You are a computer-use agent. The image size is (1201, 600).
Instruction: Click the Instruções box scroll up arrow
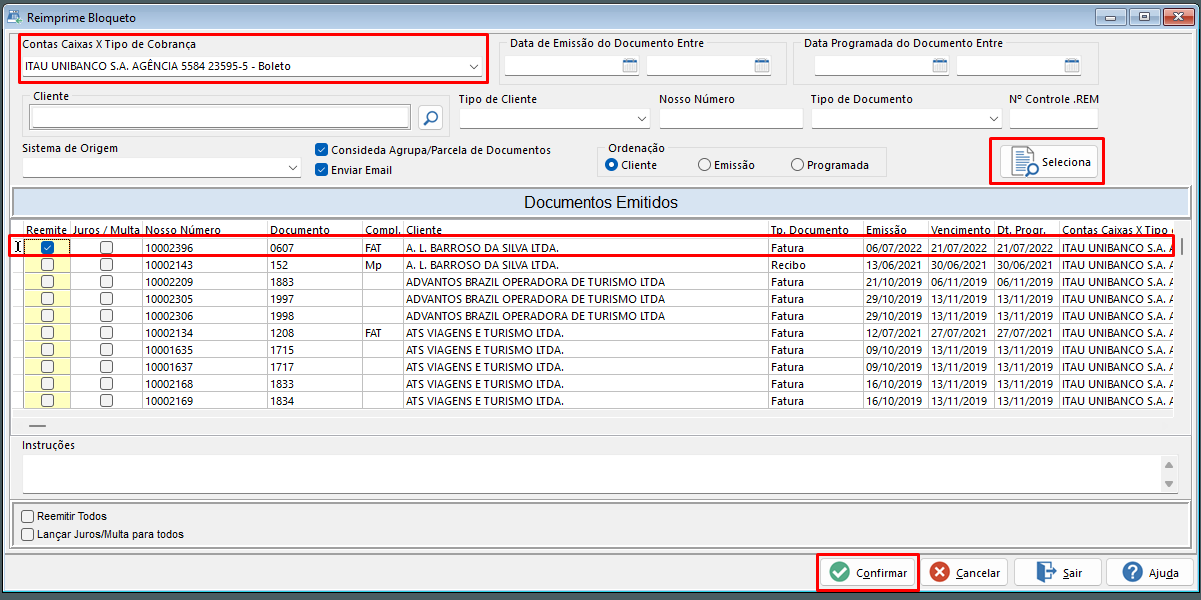pyautogui.click(x=1170, y=464)
